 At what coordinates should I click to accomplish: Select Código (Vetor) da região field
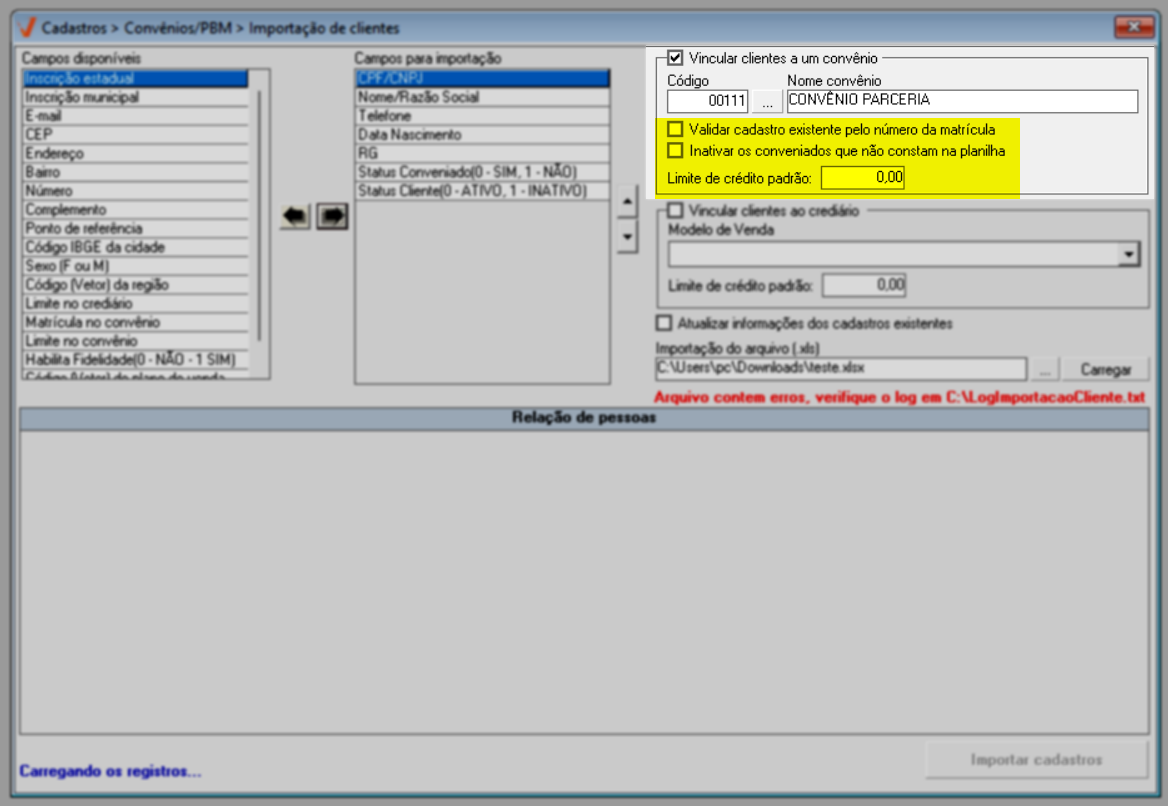pyautogui.click(x=136, y=285)
